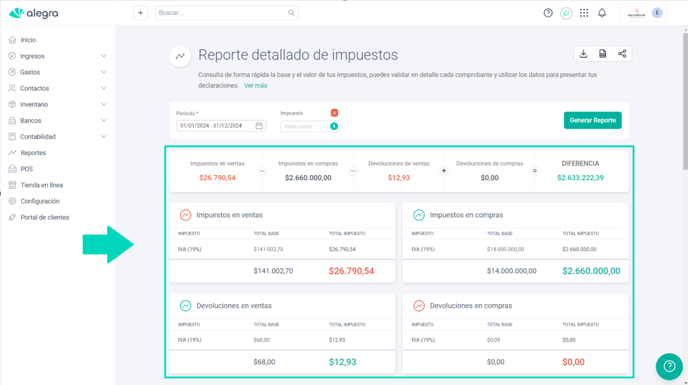Expand the Bancos menu chevron
Image resolution: width=688 pixels, height=385 pixels.
[104, 120]
